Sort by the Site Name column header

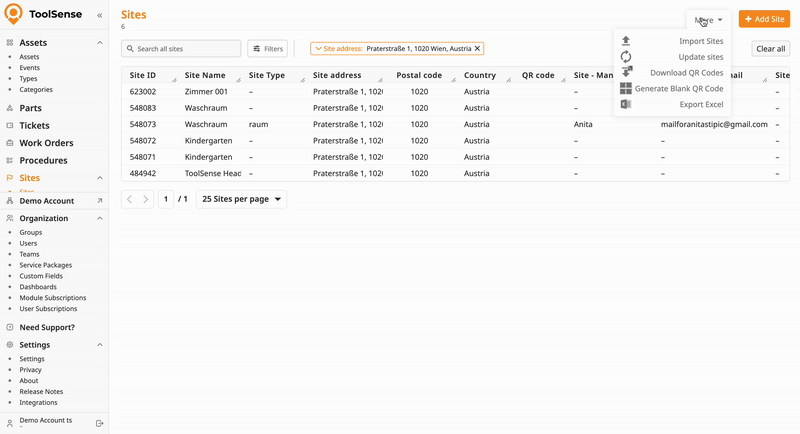[205, 75]
